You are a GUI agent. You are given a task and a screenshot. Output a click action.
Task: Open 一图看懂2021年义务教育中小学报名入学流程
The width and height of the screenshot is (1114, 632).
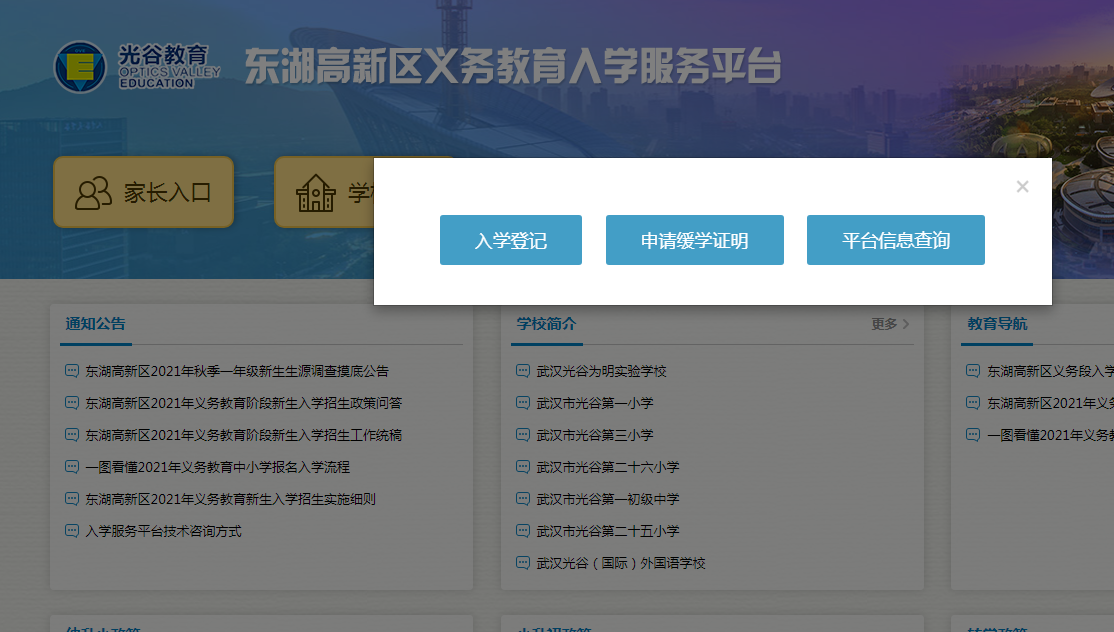[x=217, y=467]
